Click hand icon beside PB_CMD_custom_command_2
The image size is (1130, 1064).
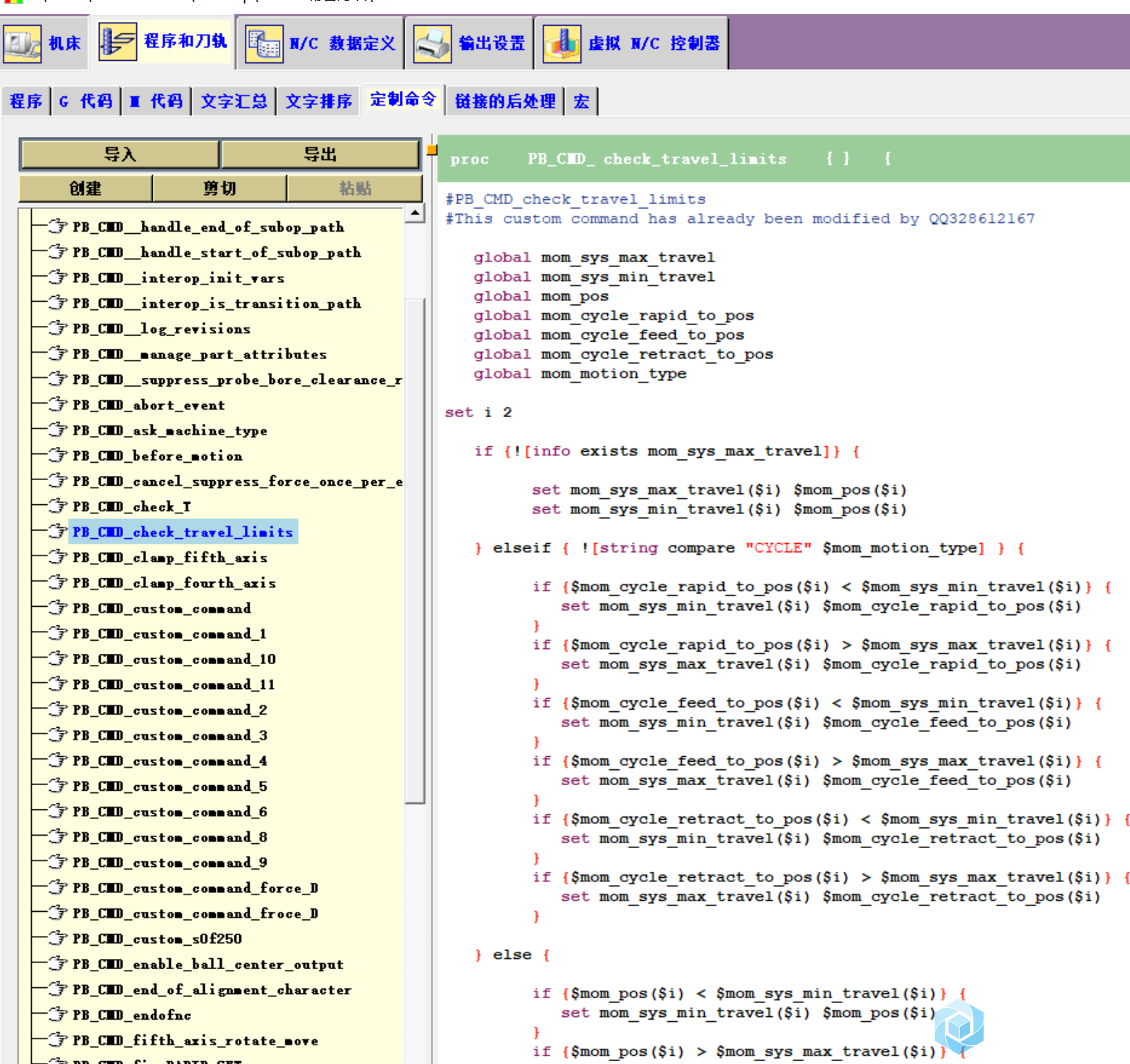click(x=57, y=709)
